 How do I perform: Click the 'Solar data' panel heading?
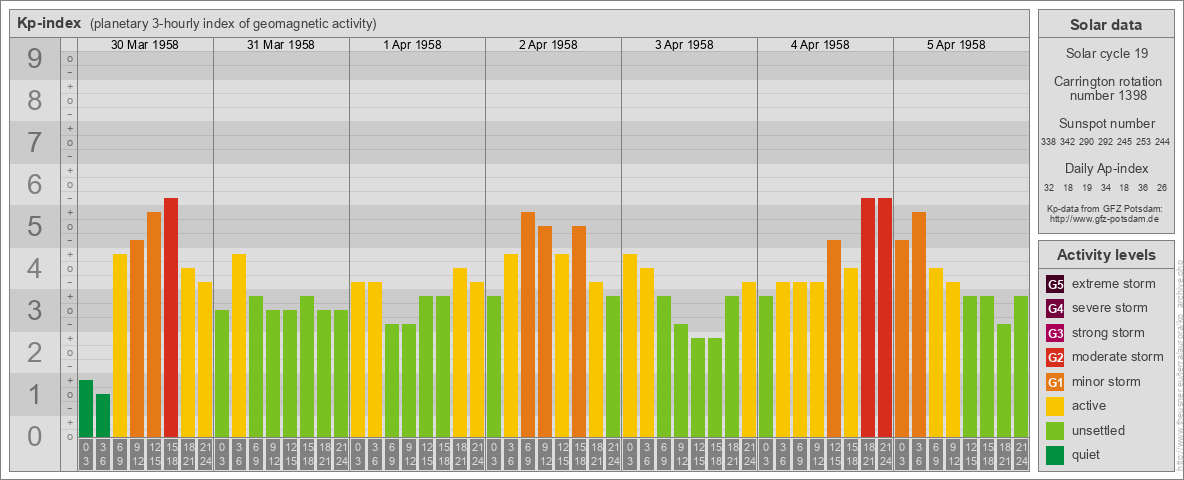(x=1106, y=25)
